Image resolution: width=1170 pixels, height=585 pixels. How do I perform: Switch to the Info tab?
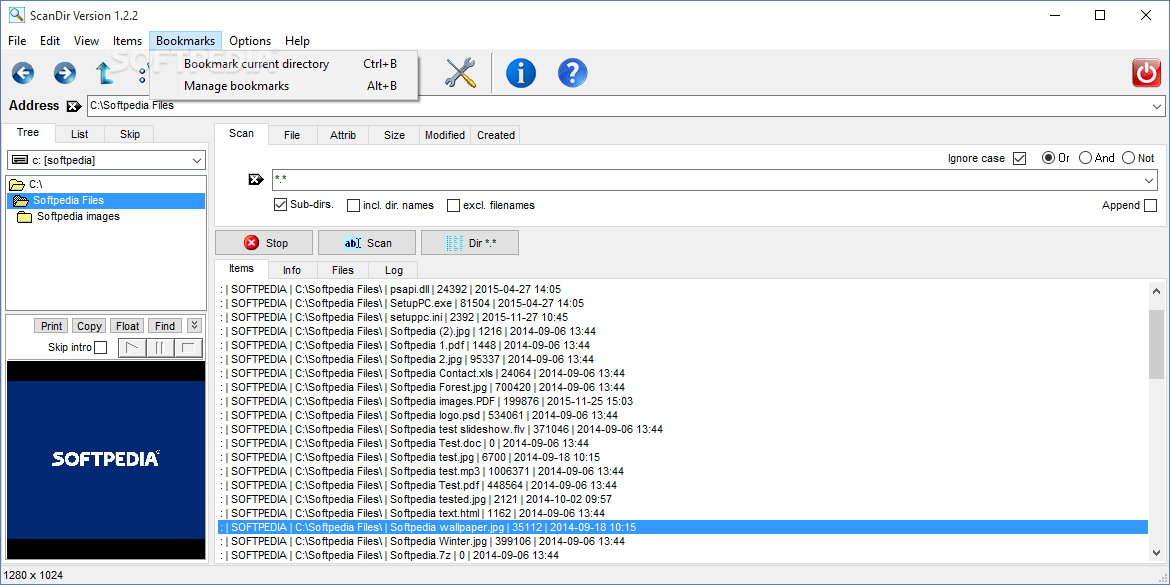pos(292,270)
